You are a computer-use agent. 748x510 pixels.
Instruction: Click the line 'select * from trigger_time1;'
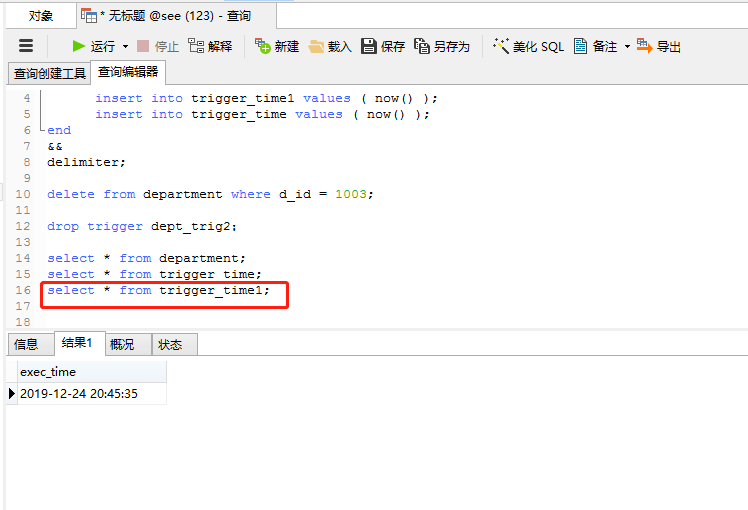[158, 290]
